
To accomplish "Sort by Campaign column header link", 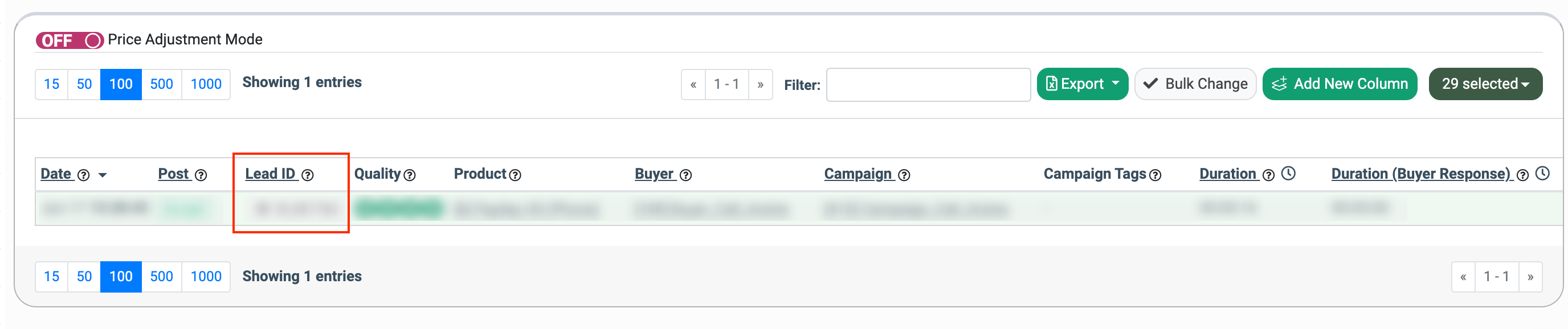I will (x=857, y=174).
